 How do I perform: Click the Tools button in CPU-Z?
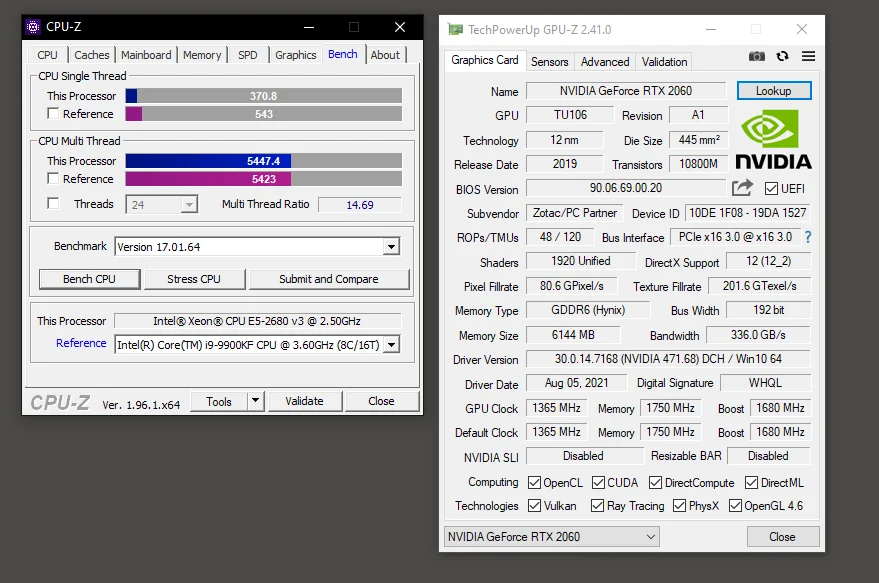point(219,401)
